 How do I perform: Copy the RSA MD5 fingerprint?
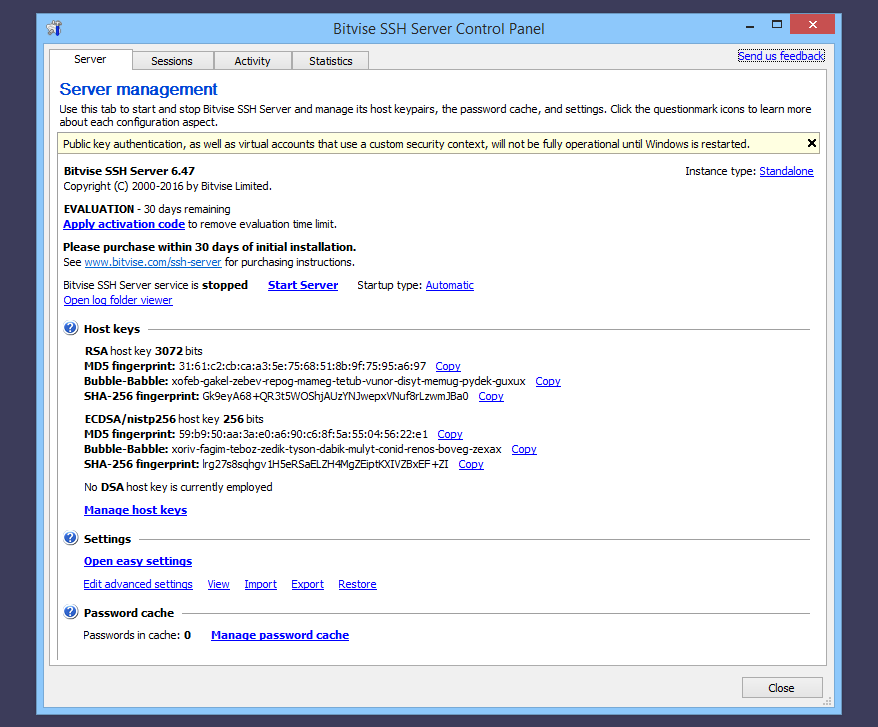(x=448, y=366)
